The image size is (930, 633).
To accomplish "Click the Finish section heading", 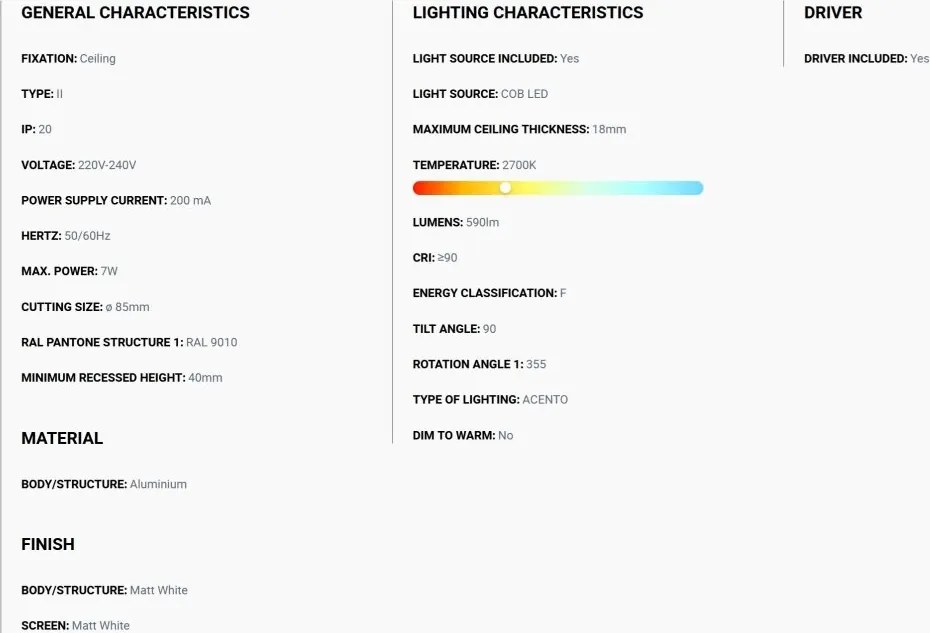I will tap(48, 544).
